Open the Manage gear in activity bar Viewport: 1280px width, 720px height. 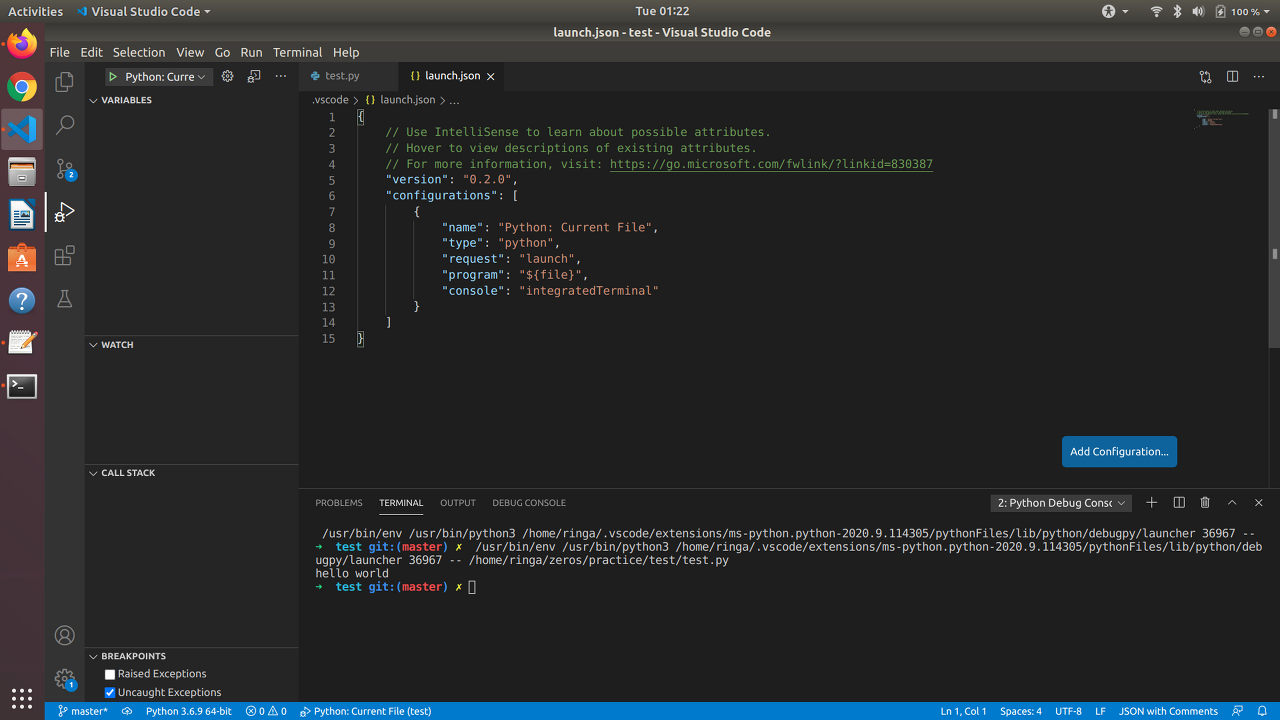click(x=65, y=679)
